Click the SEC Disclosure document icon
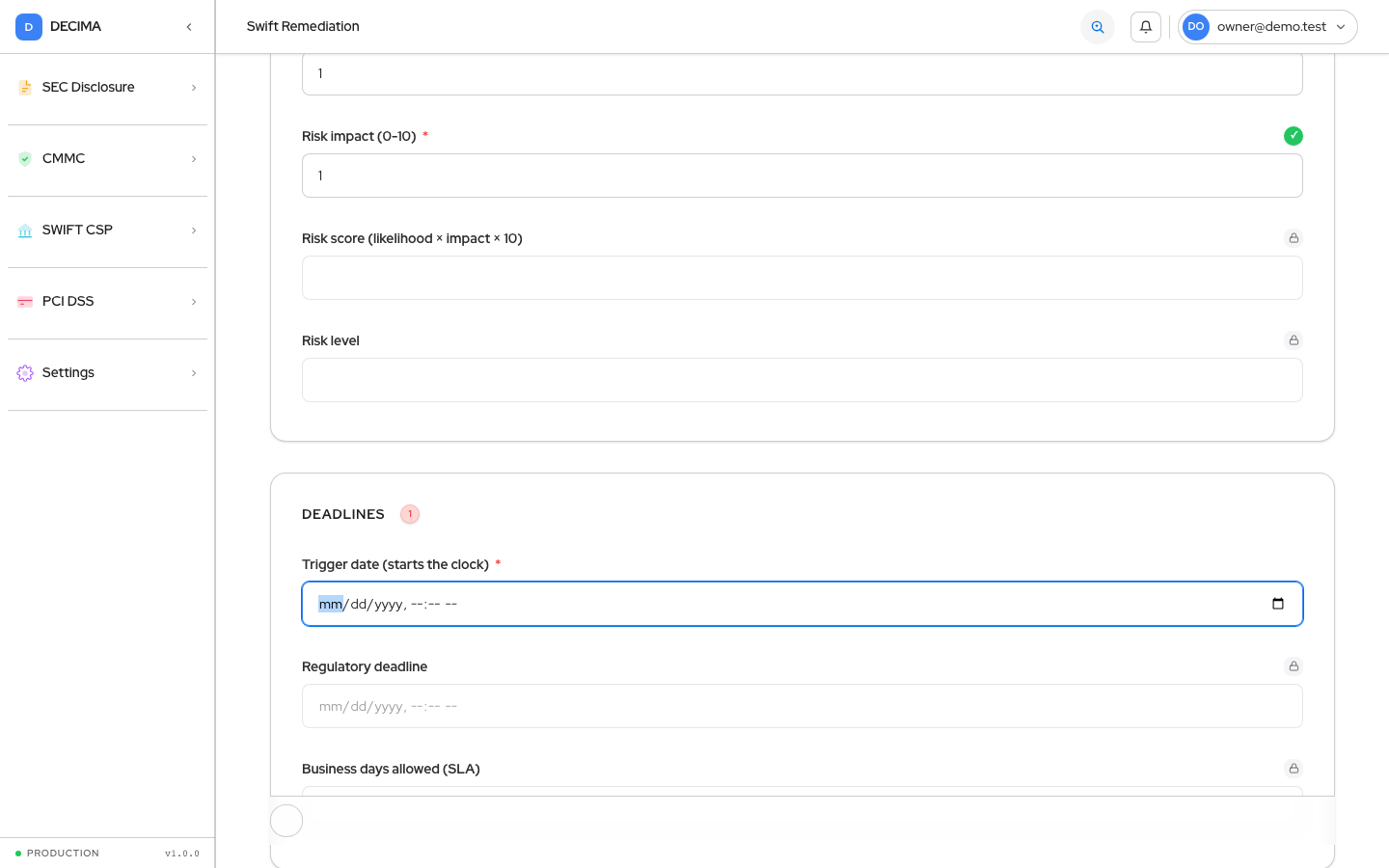The width and height of the screenshot is (1389, 868). 25,88
